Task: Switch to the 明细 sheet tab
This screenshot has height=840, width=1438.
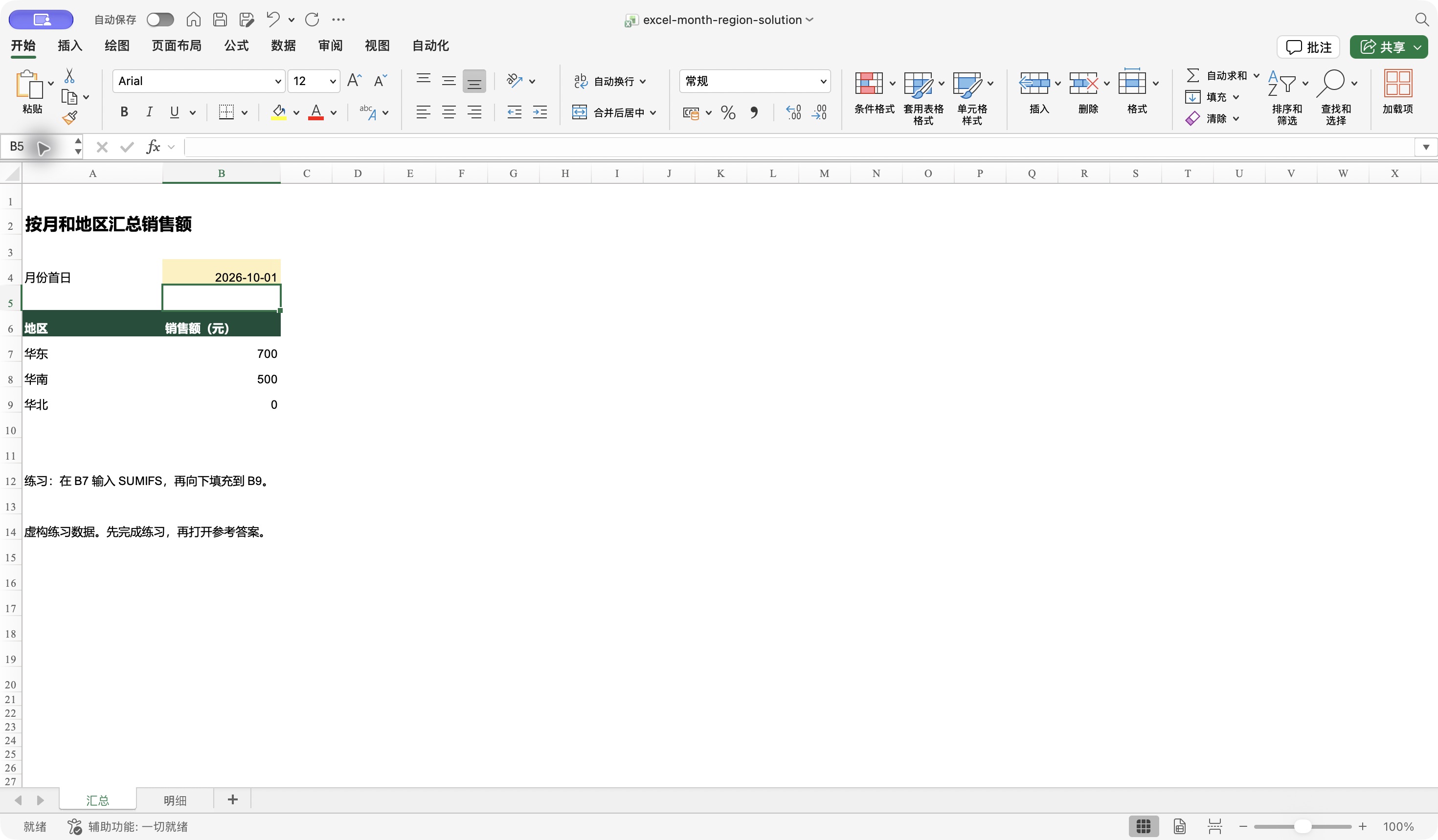Action: point(175,800)
